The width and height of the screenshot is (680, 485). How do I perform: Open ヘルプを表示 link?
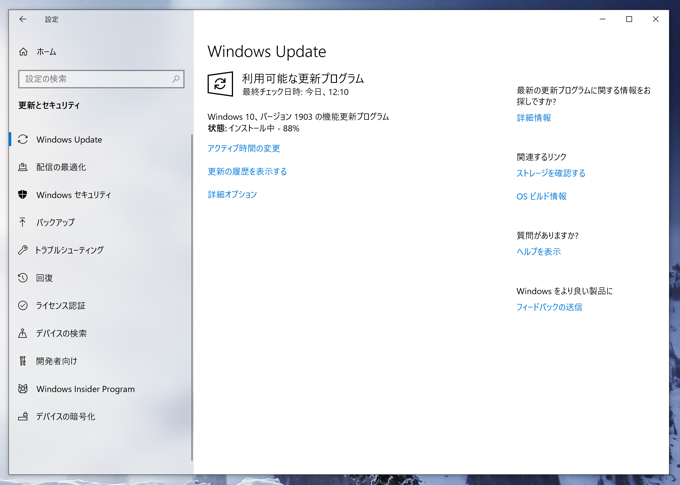[x=538, y=252]
